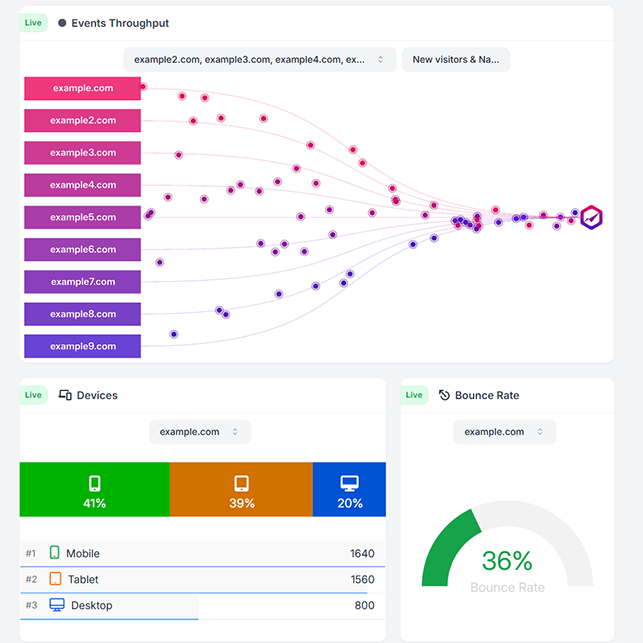
Task: Click the 20% desktop share label
Action: point(350,503)
